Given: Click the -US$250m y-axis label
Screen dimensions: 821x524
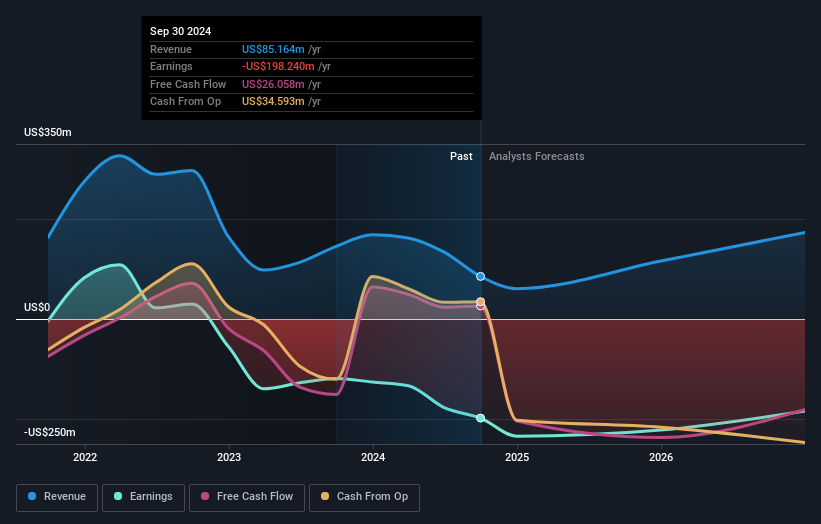Looking at the screenshot, I should 50,432.
